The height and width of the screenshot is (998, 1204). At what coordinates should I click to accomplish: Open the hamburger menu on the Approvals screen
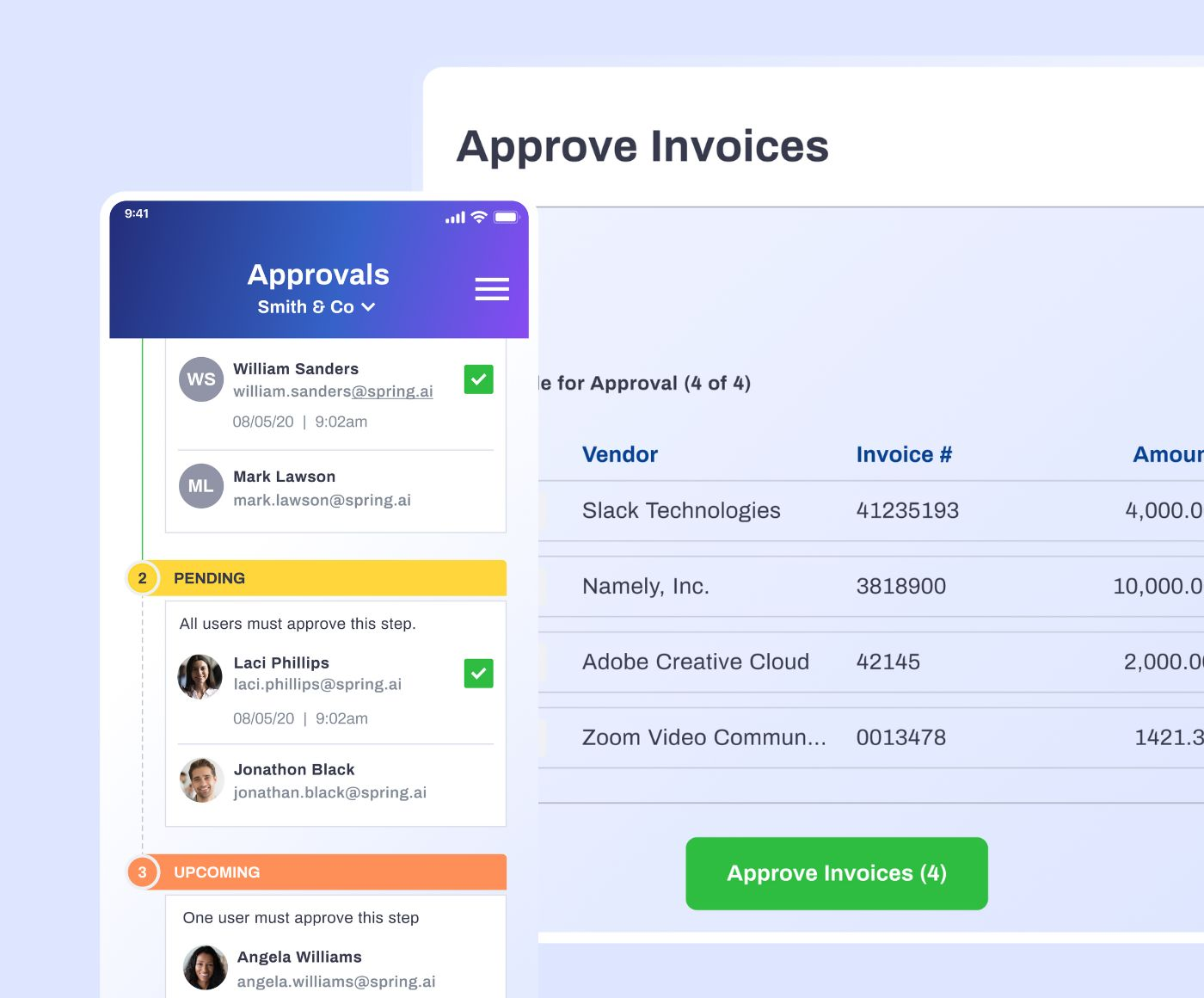492,289
